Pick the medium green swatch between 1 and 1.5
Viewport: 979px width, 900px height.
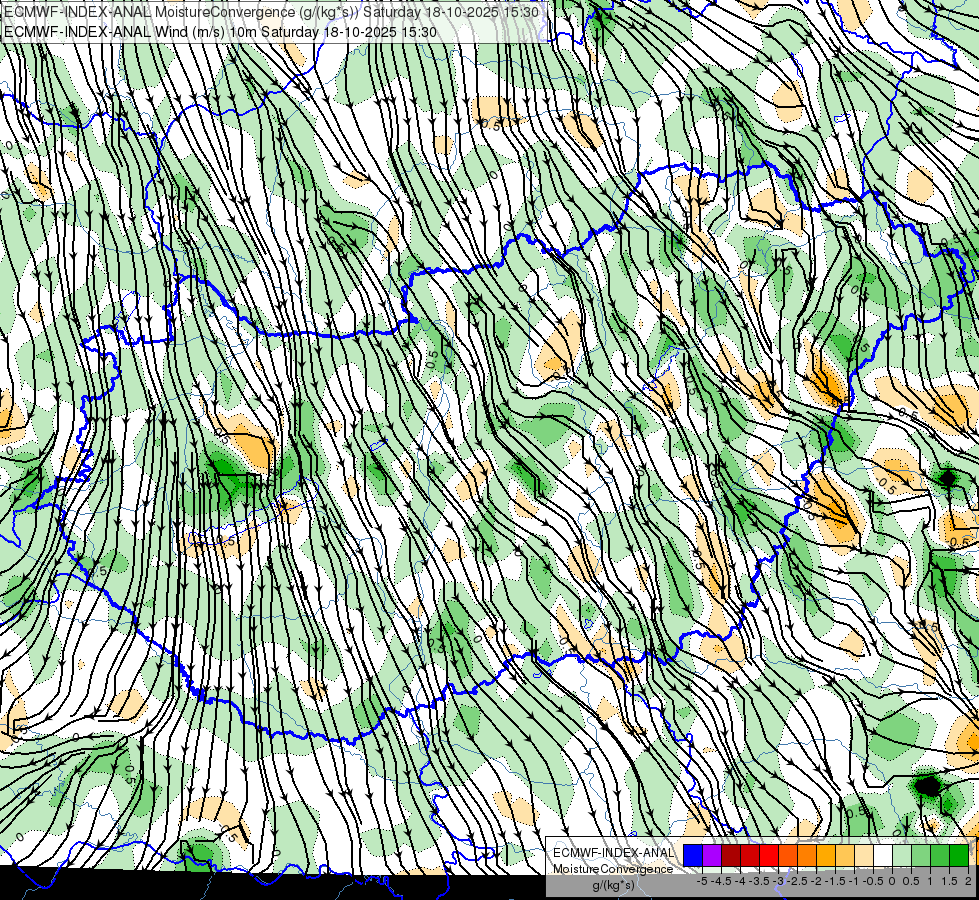pyautogui.click(x=940, y=855)
